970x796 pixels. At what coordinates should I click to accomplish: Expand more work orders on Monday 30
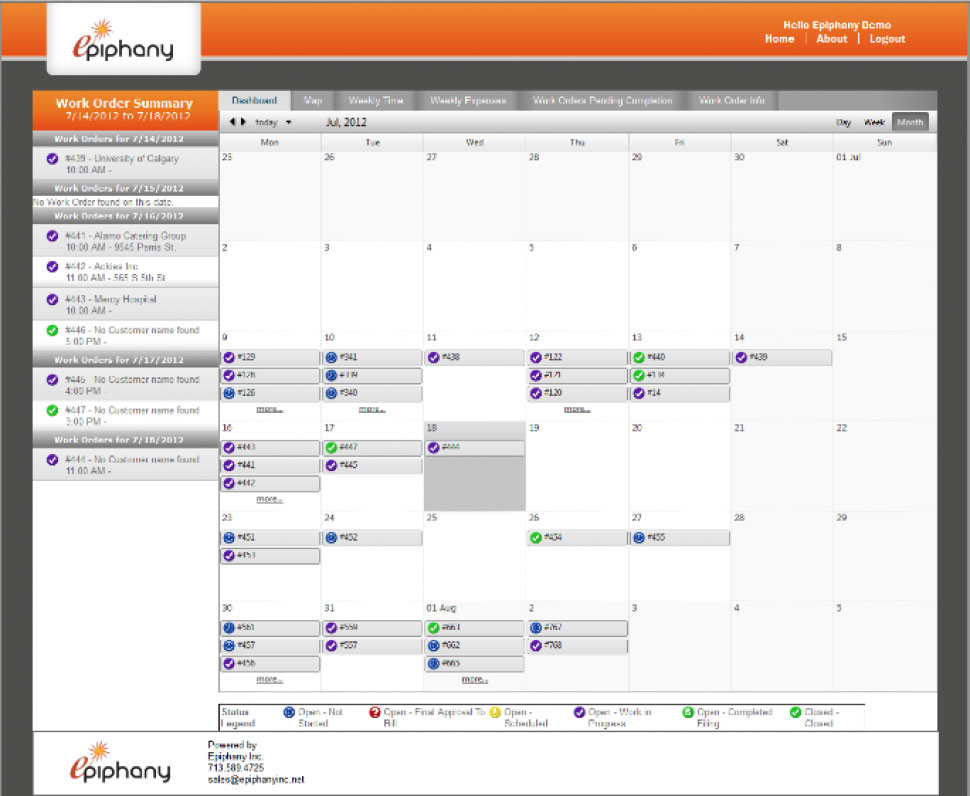click(x=270, y=680)
